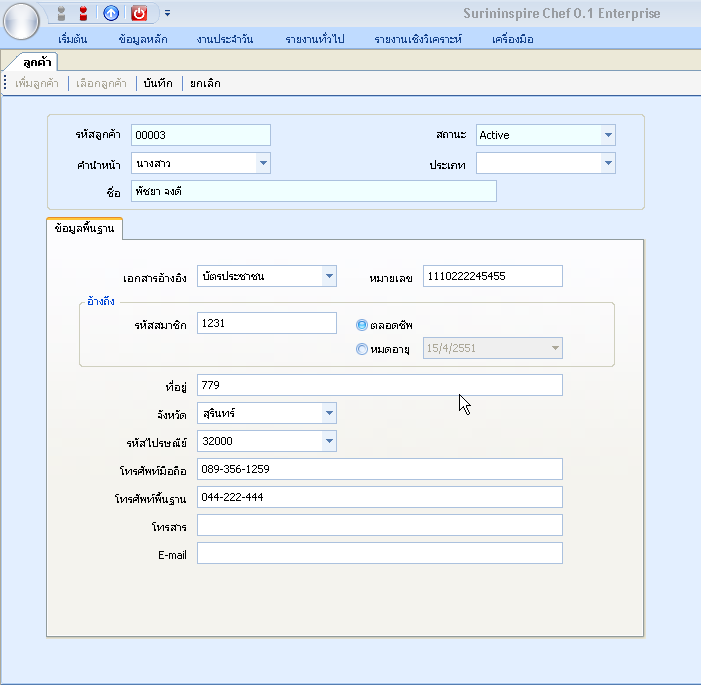Open the quick access toolbar customize arrow
The height and width of the screenshot is (685, 701).
tap(168, 14)
